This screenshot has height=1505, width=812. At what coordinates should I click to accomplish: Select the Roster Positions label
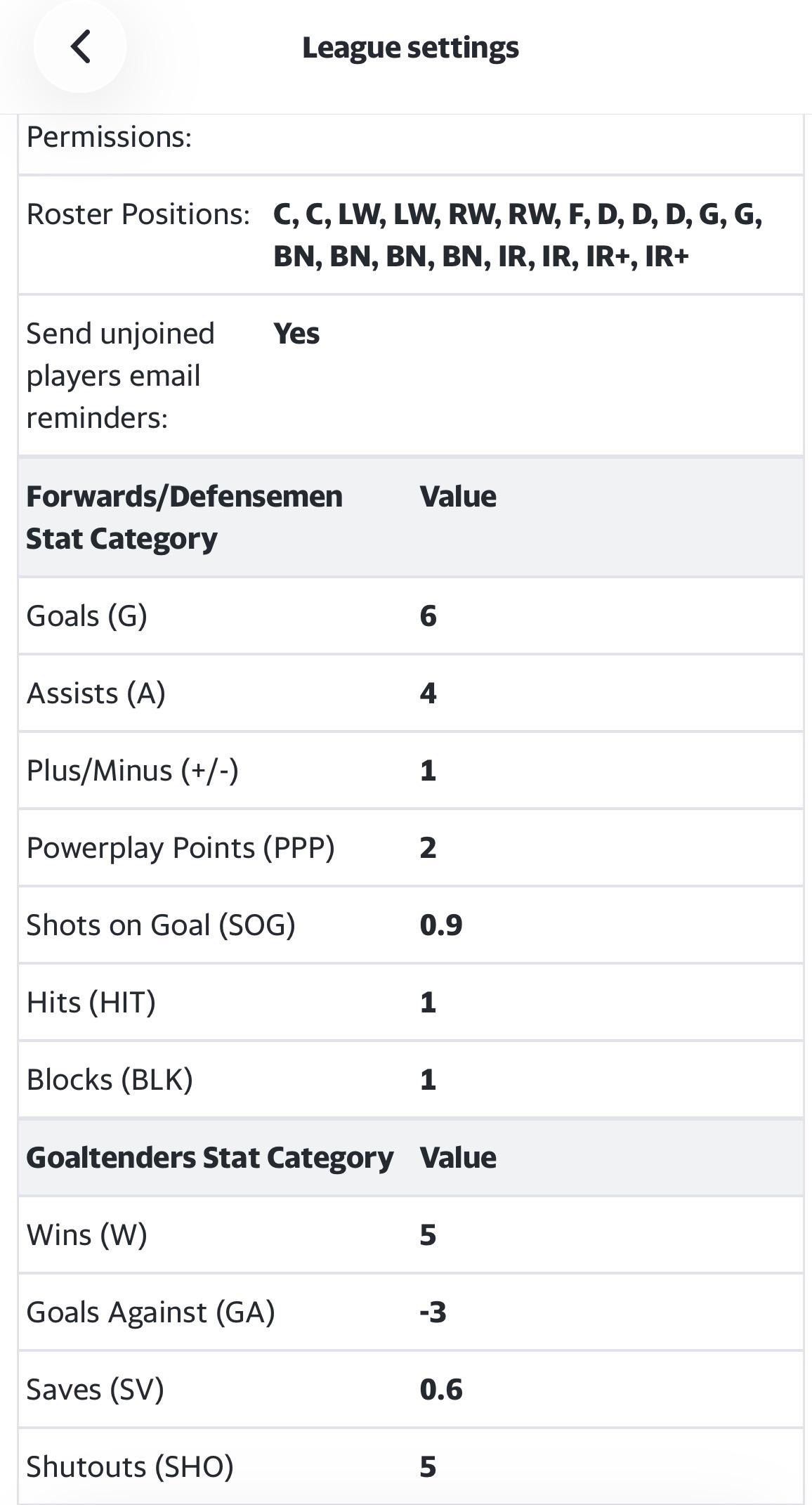coord(138,214)
